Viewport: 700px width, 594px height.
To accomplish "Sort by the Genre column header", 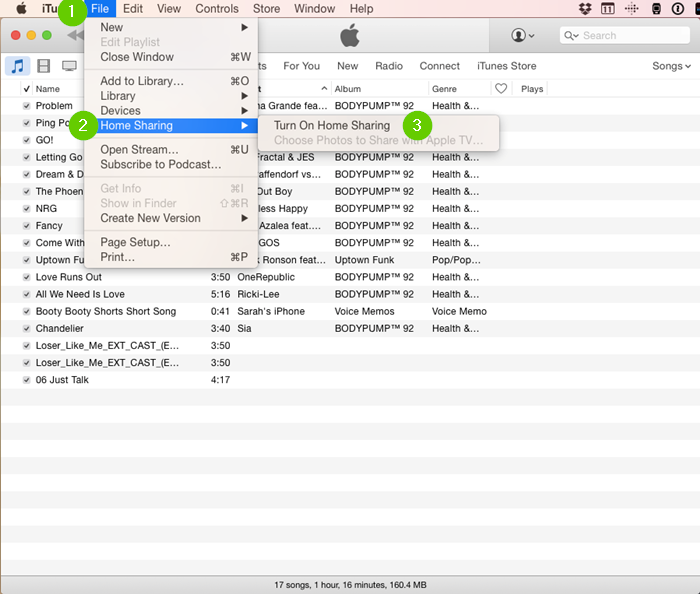I will (444, 89).
